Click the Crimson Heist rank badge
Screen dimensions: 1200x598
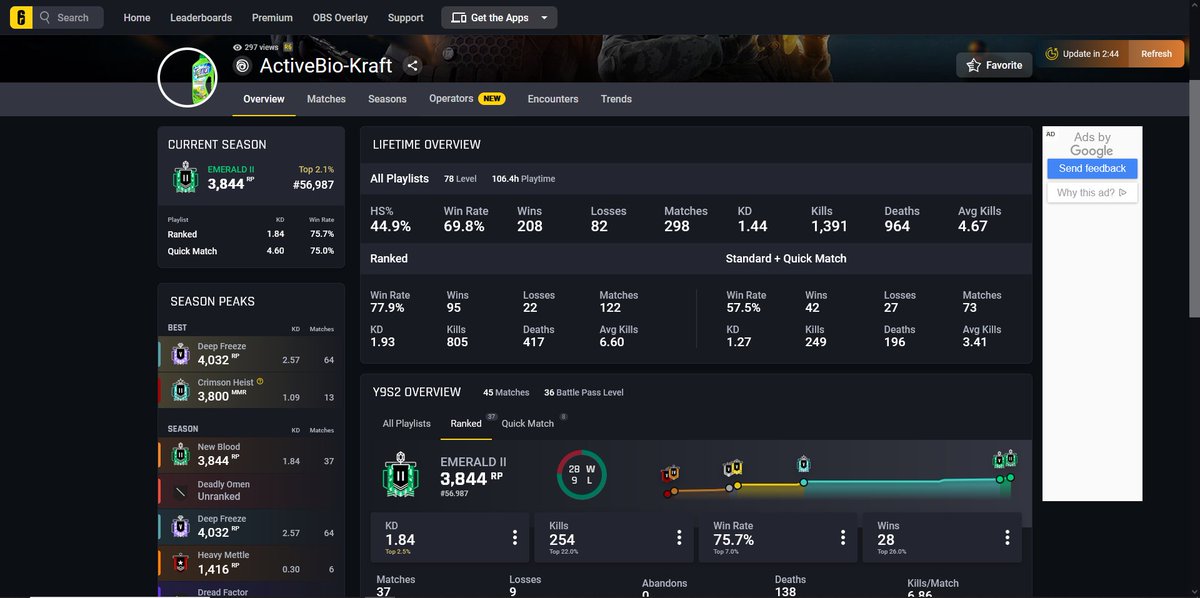coord(180,390)
